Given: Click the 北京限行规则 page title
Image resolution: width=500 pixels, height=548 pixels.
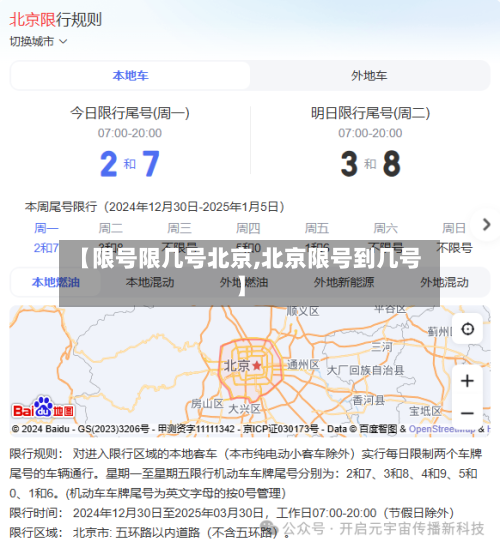Looking at the screenshot, I should (x=56, y=20).
